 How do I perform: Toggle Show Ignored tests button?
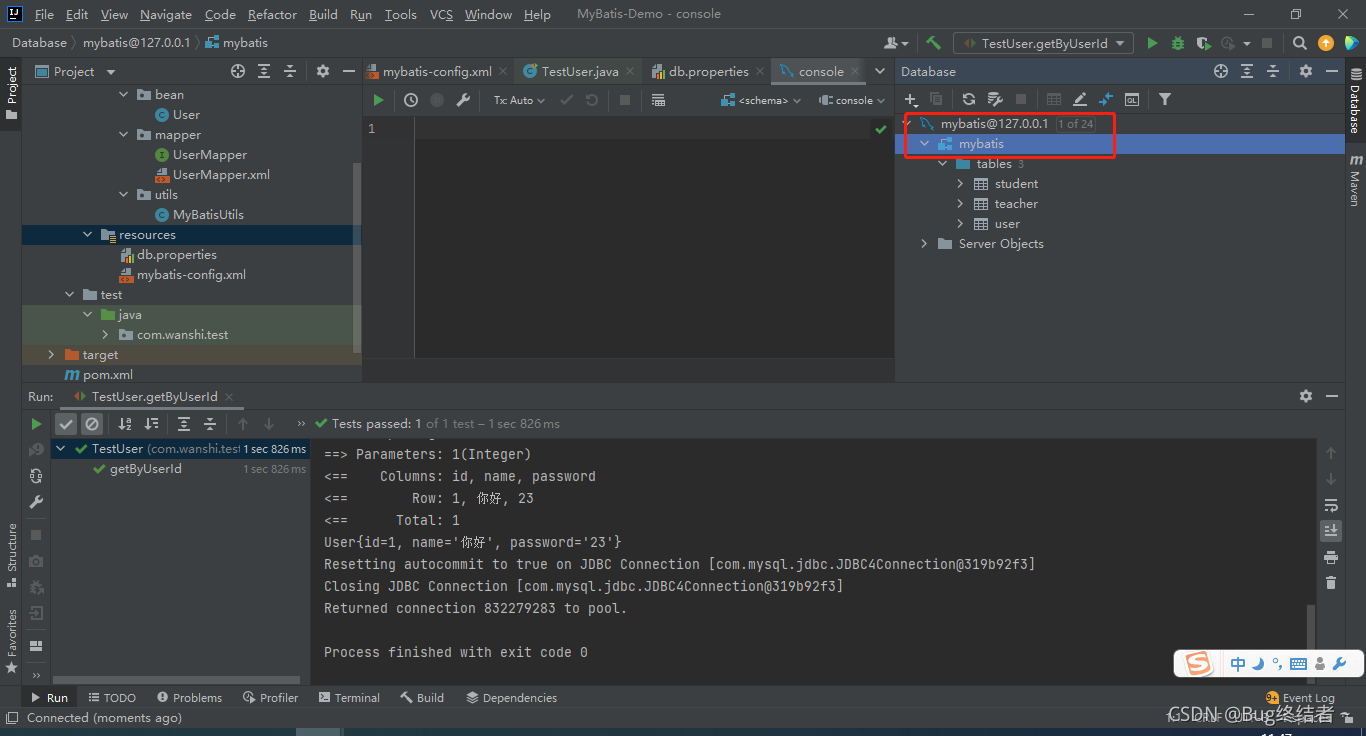tap(92, 424)
